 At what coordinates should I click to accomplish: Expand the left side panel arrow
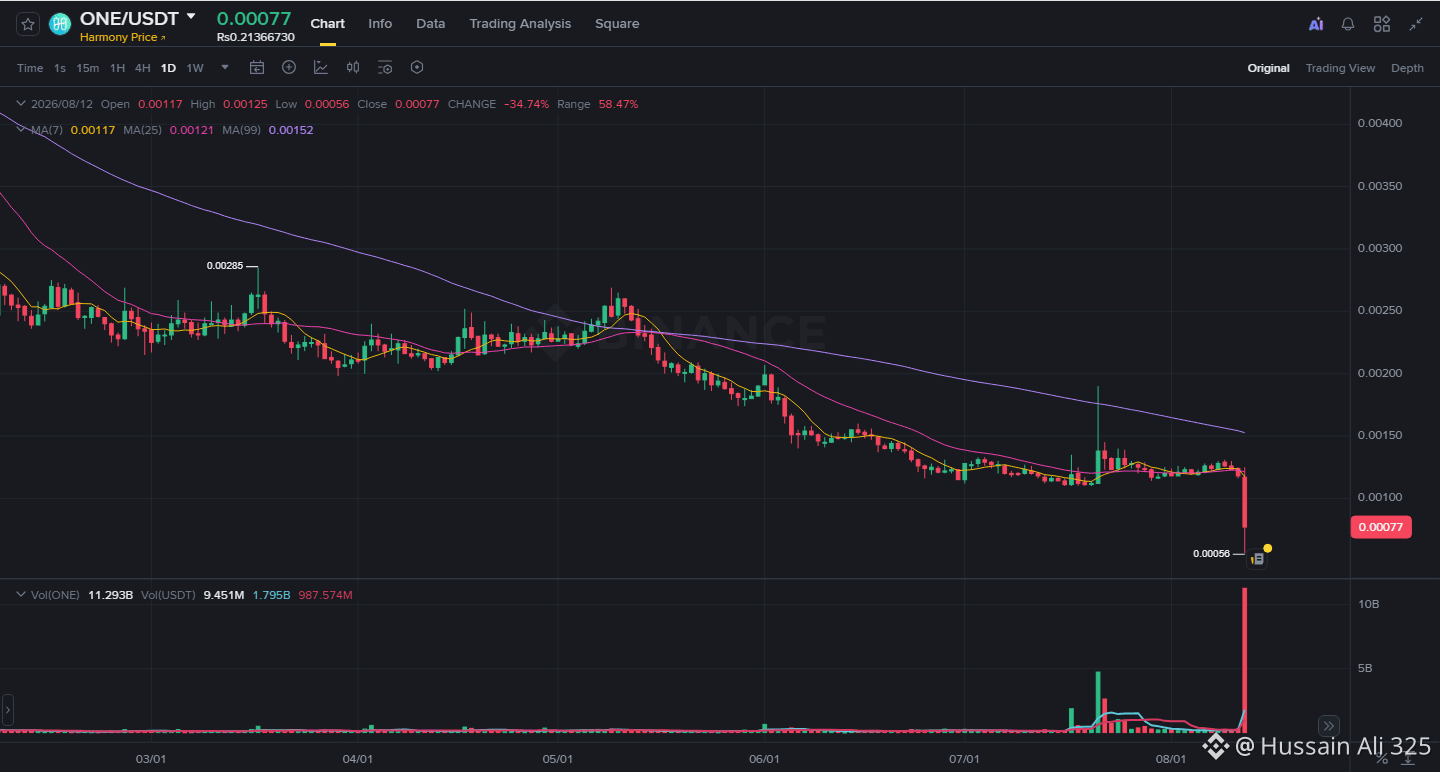7,710
